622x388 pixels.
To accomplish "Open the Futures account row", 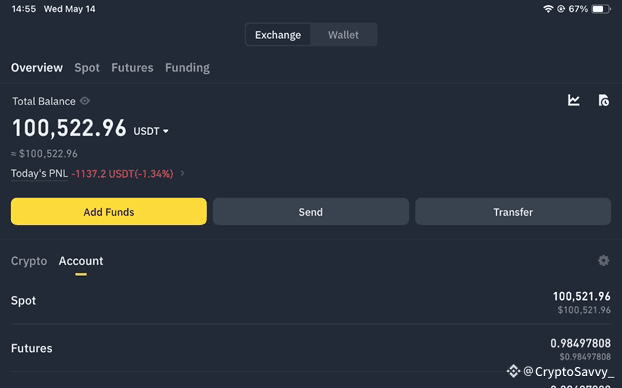I will pyautogui.click(x=311, y=348).
